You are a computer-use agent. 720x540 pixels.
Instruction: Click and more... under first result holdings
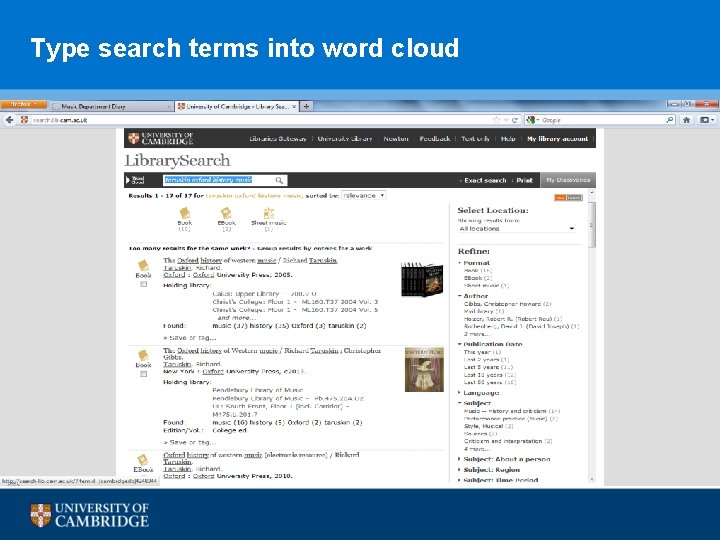click(x=236, y=318)
